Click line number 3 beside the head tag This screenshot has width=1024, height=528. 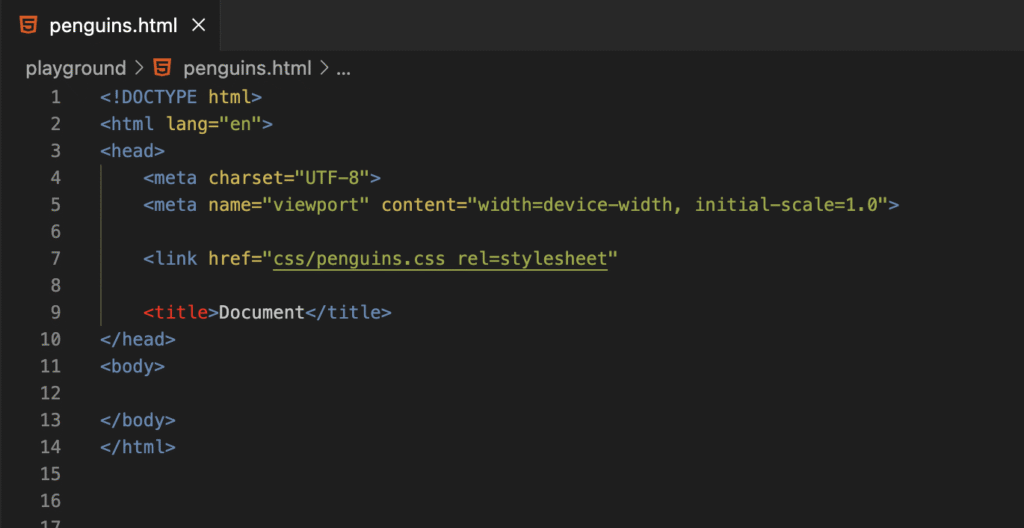click(55, 151)
